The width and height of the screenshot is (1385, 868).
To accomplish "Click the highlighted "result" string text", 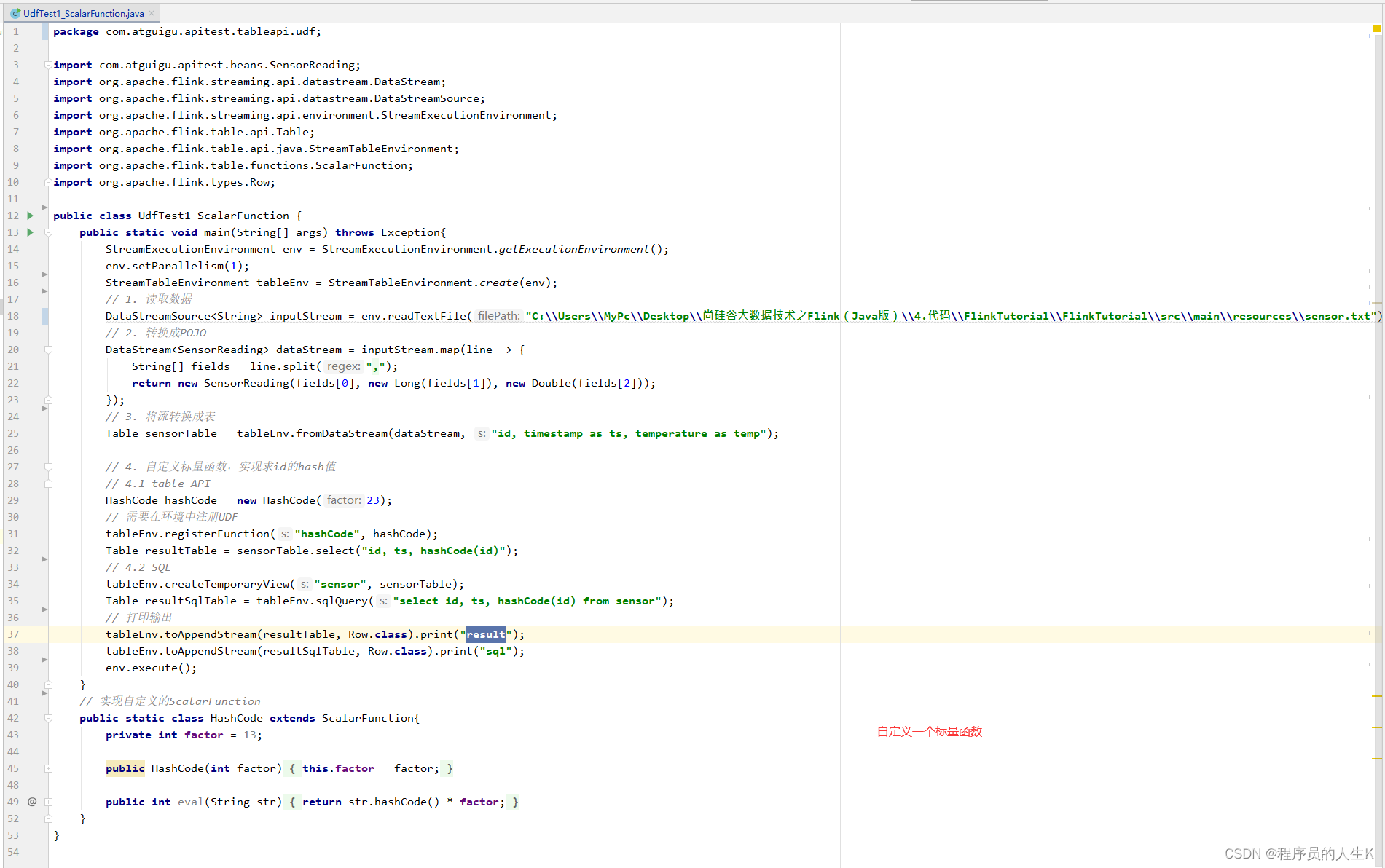I will tap(485, 634).
